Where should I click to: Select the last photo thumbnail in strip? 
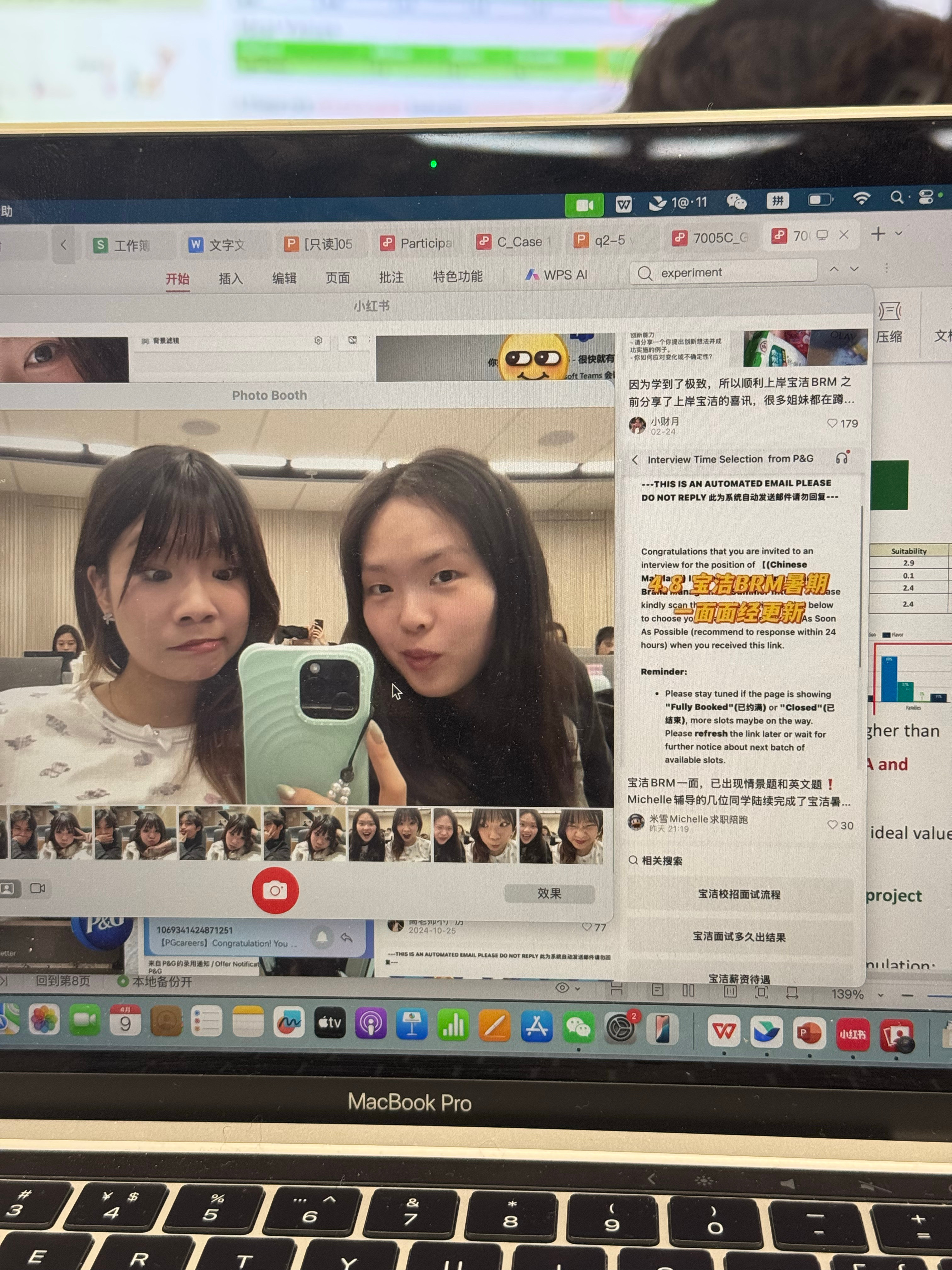(561, 835)
